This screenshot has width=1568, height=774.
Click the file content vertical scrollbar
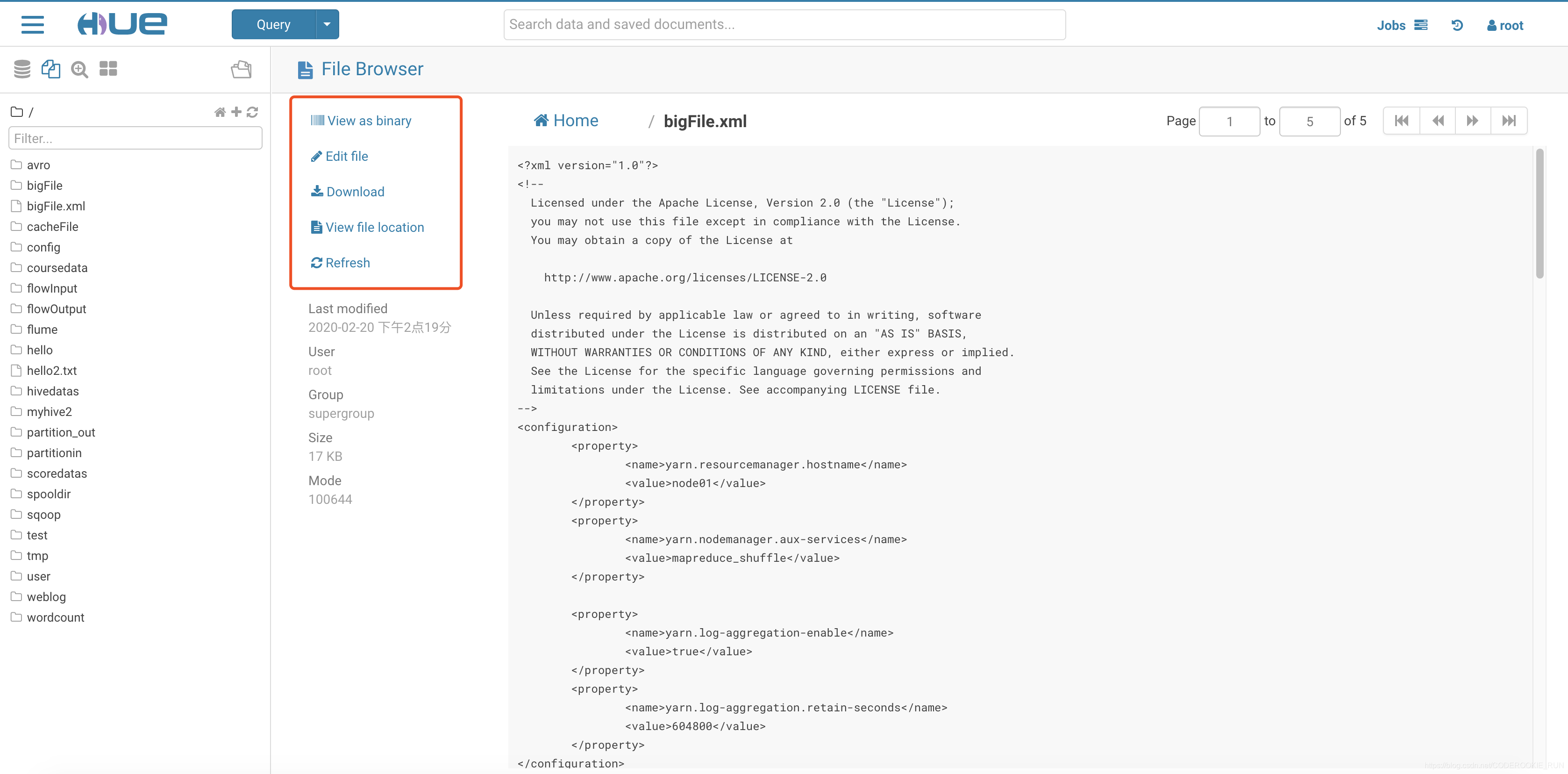click(1539, 213)
